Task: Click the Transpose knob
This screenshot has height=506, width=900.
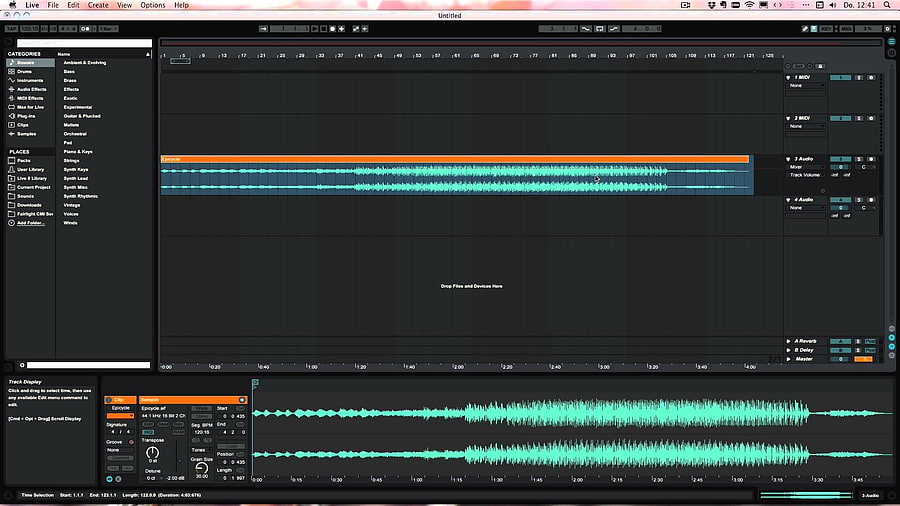Action: coord(152,452)
